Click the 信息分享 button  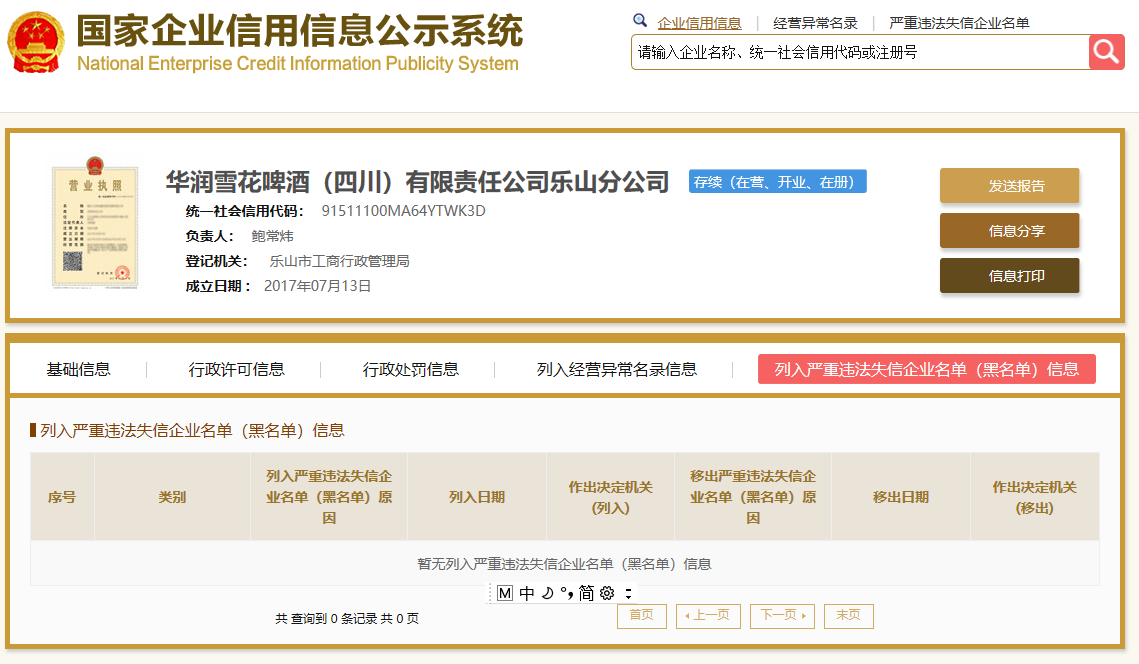point(1009,231)
